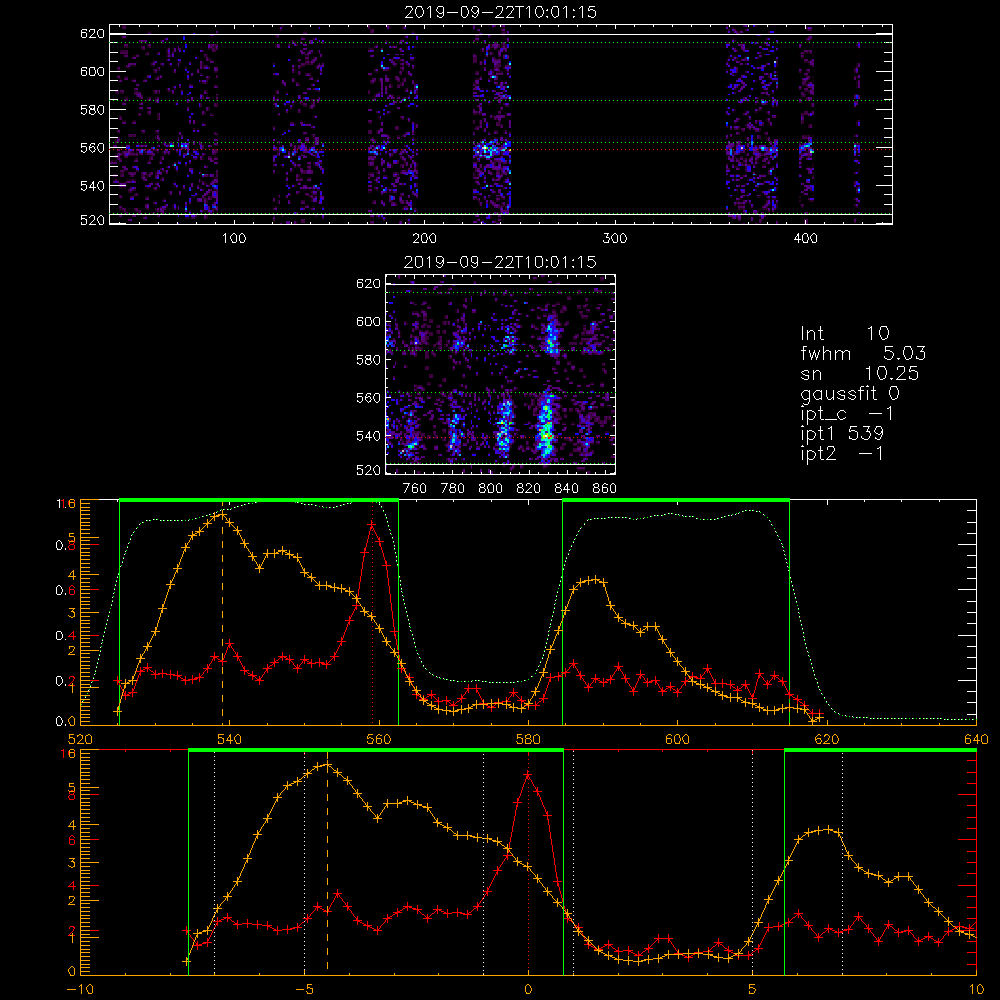Click x-axis label 560 on profile plot

tap(379, 739)
